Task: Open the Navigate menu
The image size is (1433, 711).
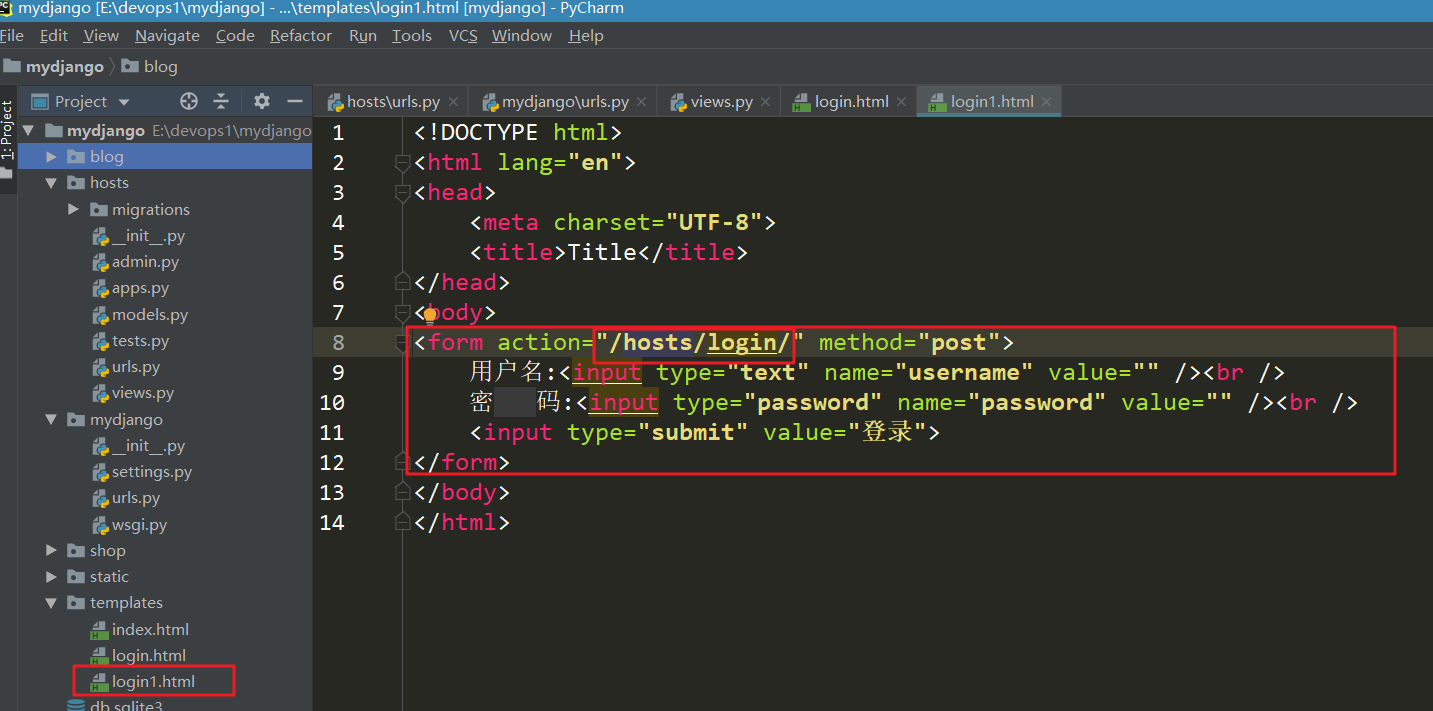Action: 167,35
